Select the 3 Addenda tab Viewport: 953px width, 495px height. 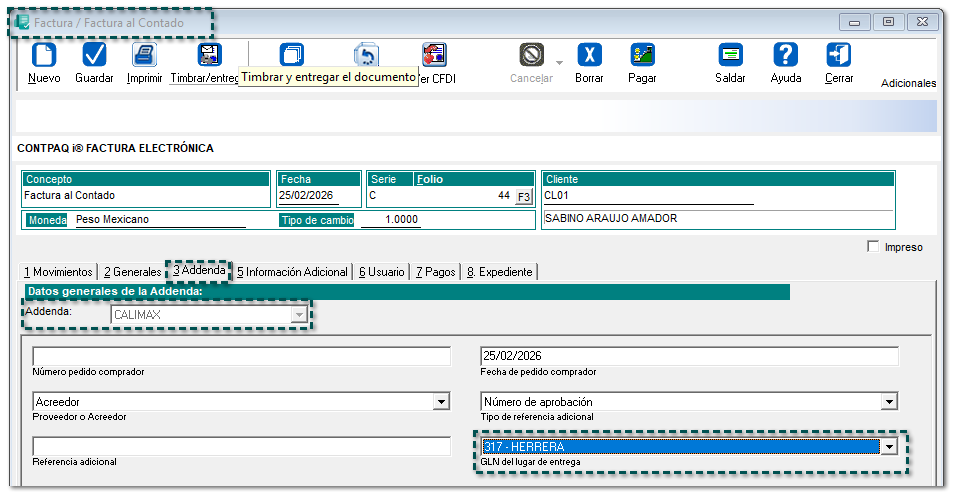tap(199, 270)
